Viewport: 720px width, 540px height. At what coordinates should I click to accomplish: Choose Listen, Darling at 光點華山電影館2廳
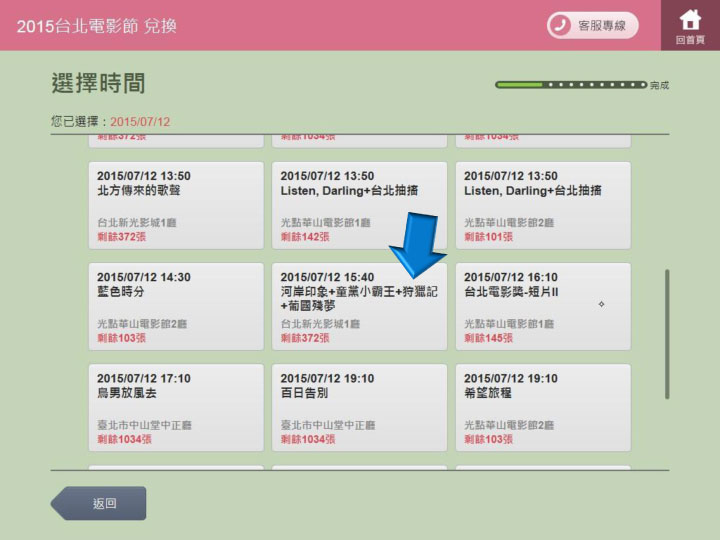(542, 205)
